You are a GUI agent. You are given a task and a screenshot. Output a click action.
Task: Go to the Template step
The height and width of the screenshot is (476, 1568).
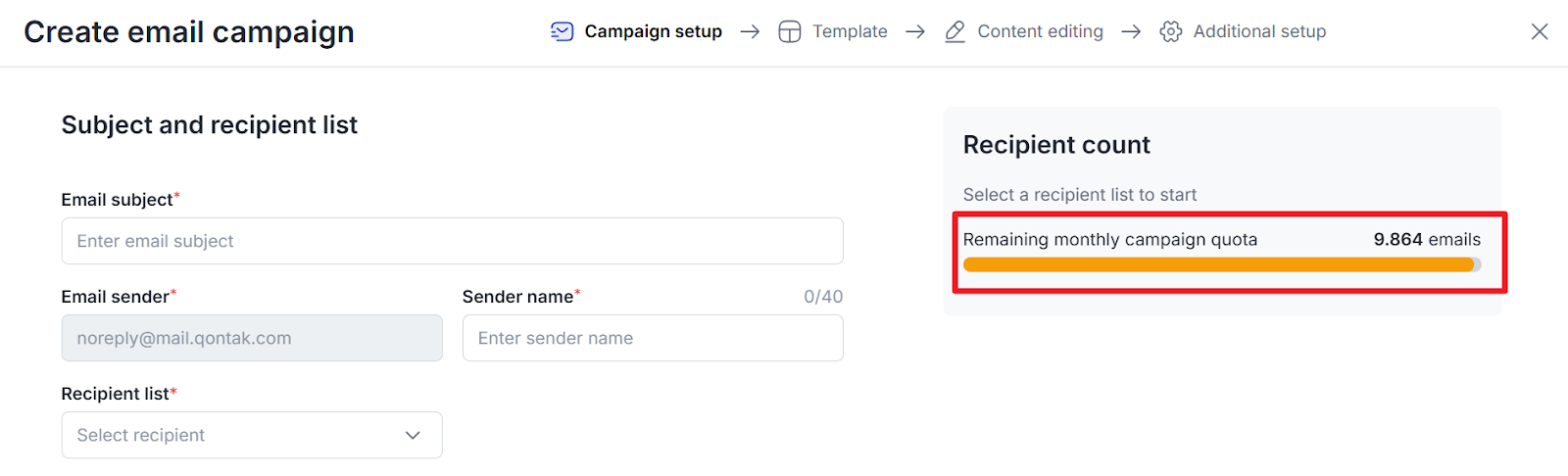pyautogui.click(x=850, y=31)
